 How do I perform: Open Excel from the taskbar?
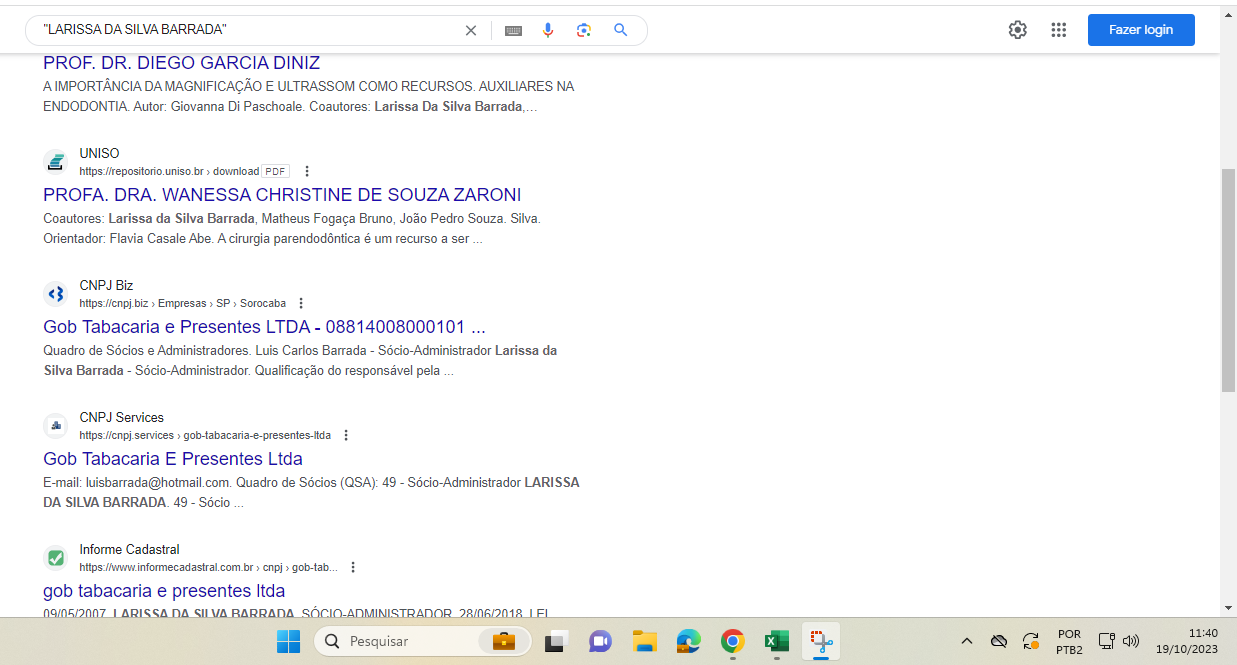click(777, 641)
